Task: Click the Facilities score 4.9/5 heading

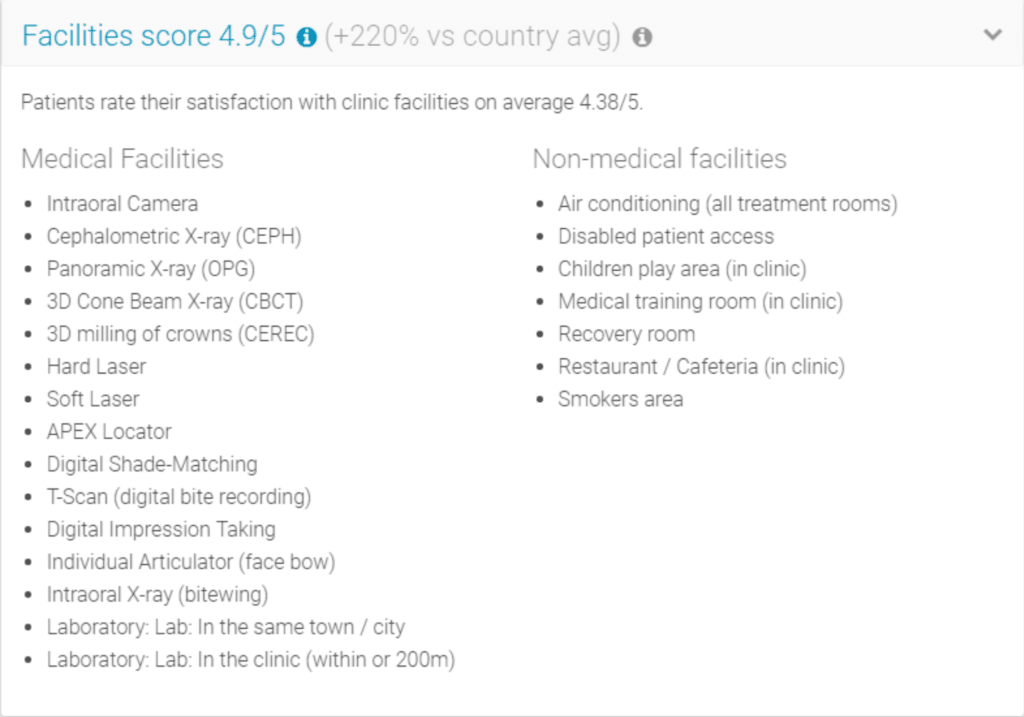Action: pos(153,36)
